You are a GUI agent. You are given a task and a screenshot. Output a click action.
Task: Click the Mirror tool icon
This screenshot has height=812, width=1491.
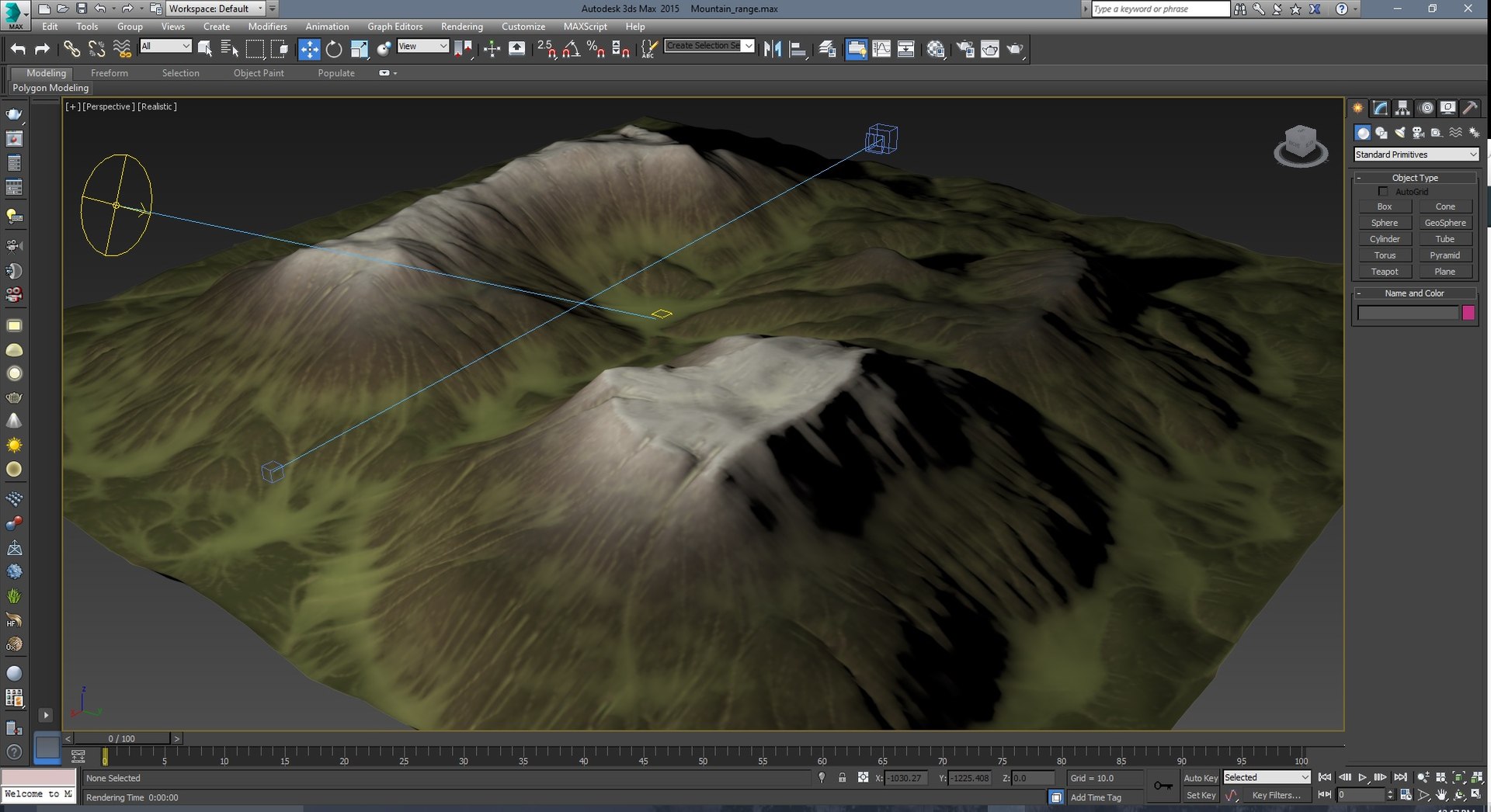point(772,49)
